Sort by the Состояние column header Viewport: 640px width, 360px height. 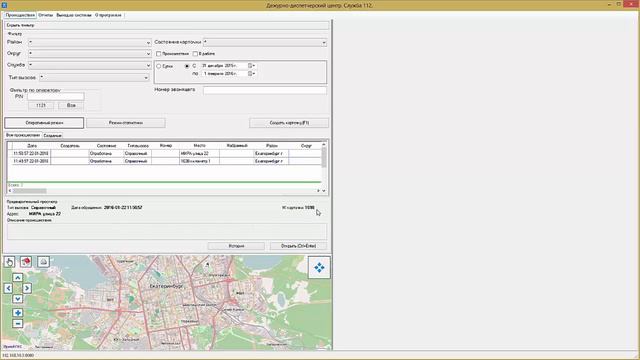pos(107,146)
